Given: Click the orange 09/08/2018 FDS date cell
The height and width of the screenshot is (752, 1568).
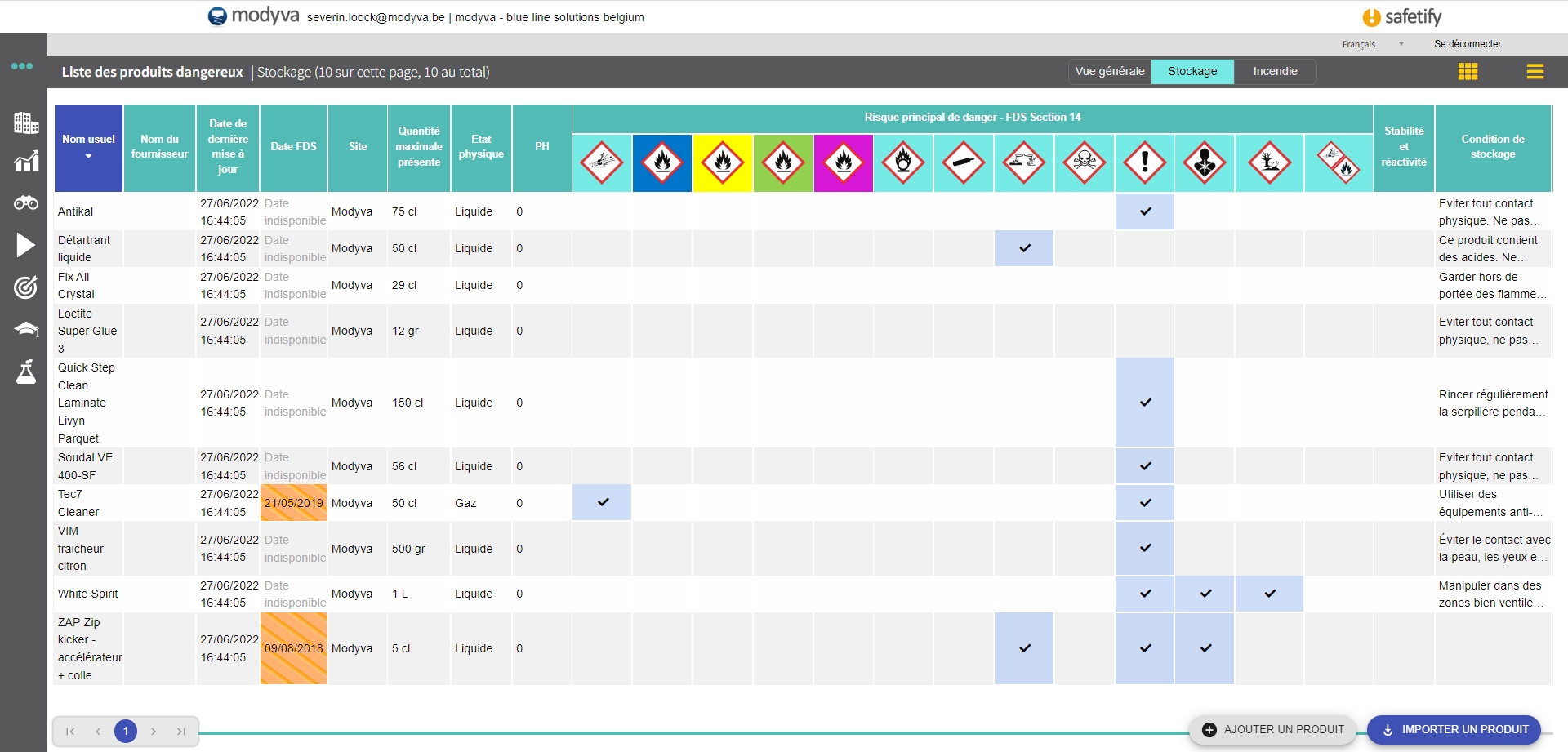Looking at the screenshot, I should point(294,648).
